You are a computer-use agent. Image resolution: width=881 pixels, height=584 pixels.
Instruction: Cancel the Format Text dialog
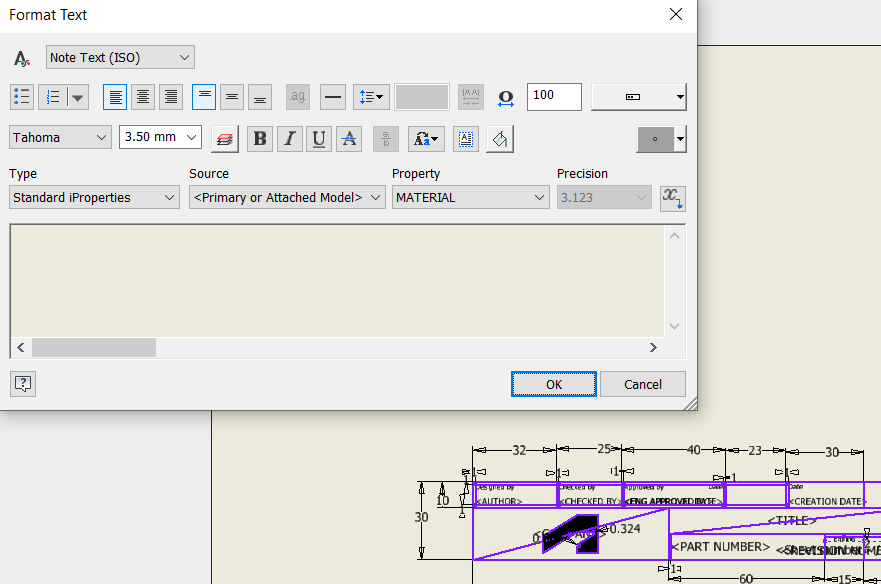[x=643, y=384]
